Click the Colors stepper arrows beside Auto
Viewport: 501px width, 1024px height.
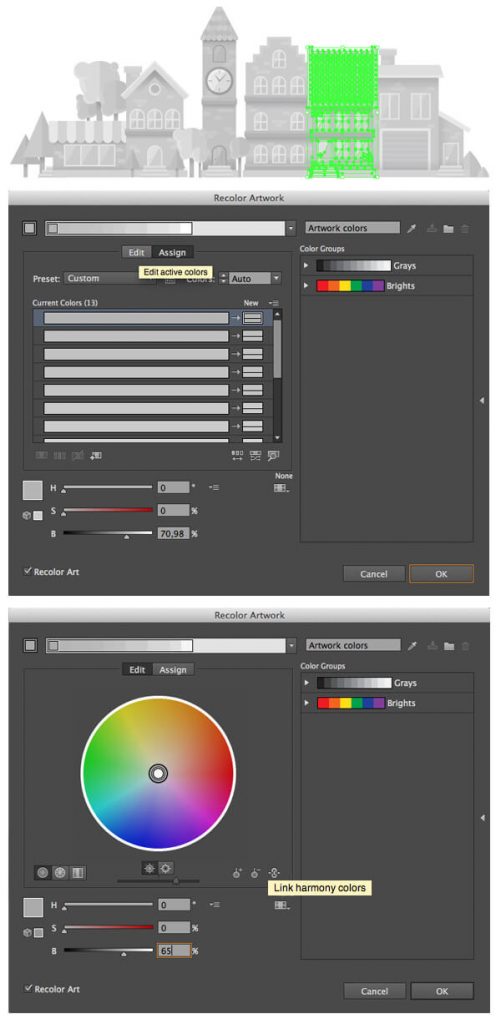[x=223, y=279]
